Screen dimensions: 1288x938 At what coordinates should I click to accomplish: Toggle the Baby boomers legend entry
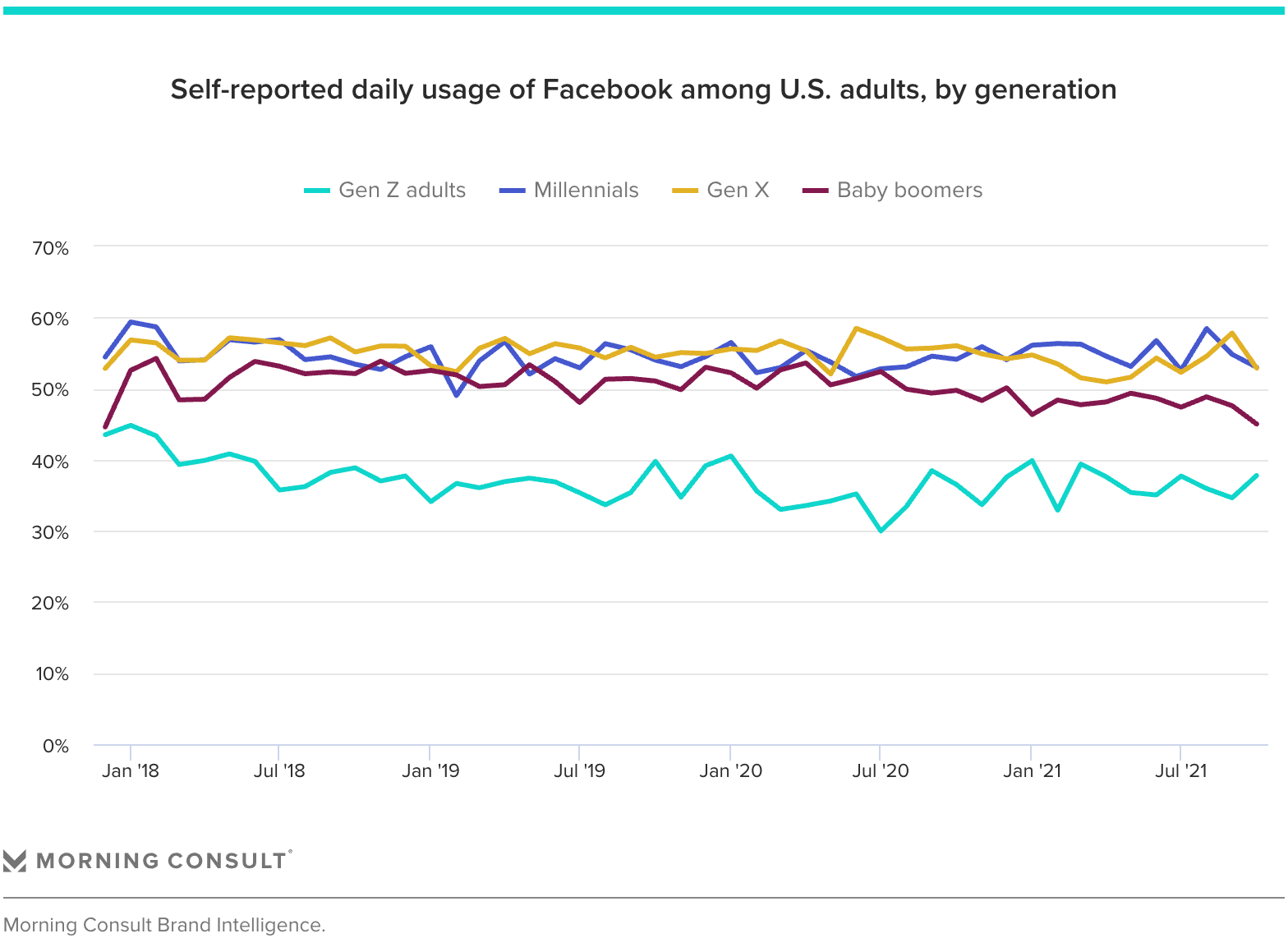pyautogui.click(x=892, y=191)
